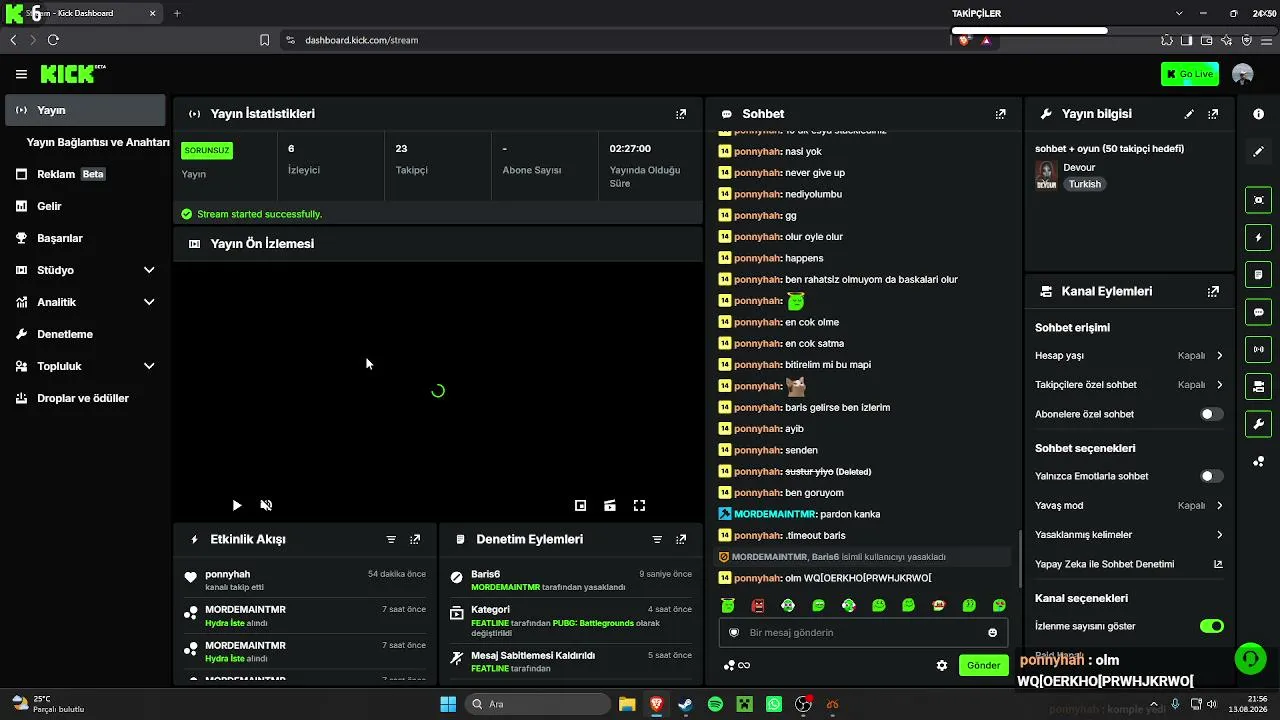
Task: Pop out the Sohbet chat panel
Action: click(1000, 114)
